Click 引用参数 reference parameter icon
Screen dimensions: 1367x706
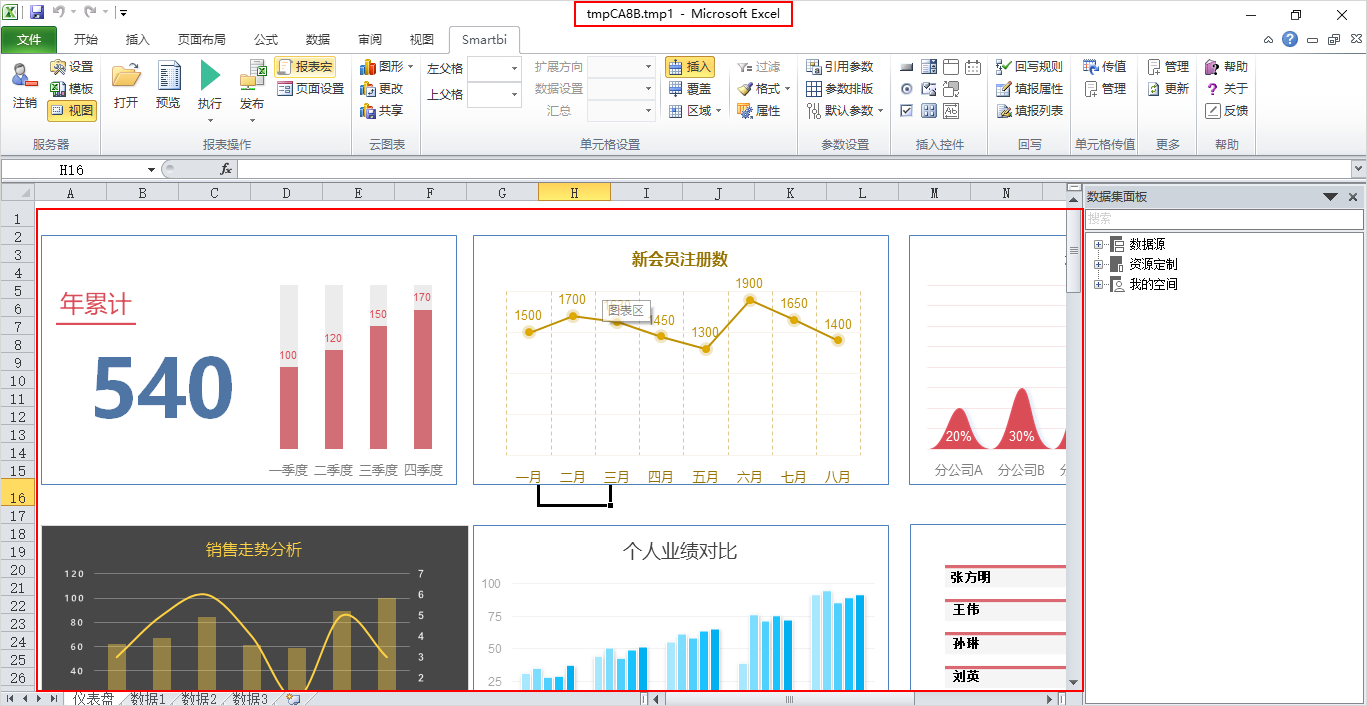(814, 66)
